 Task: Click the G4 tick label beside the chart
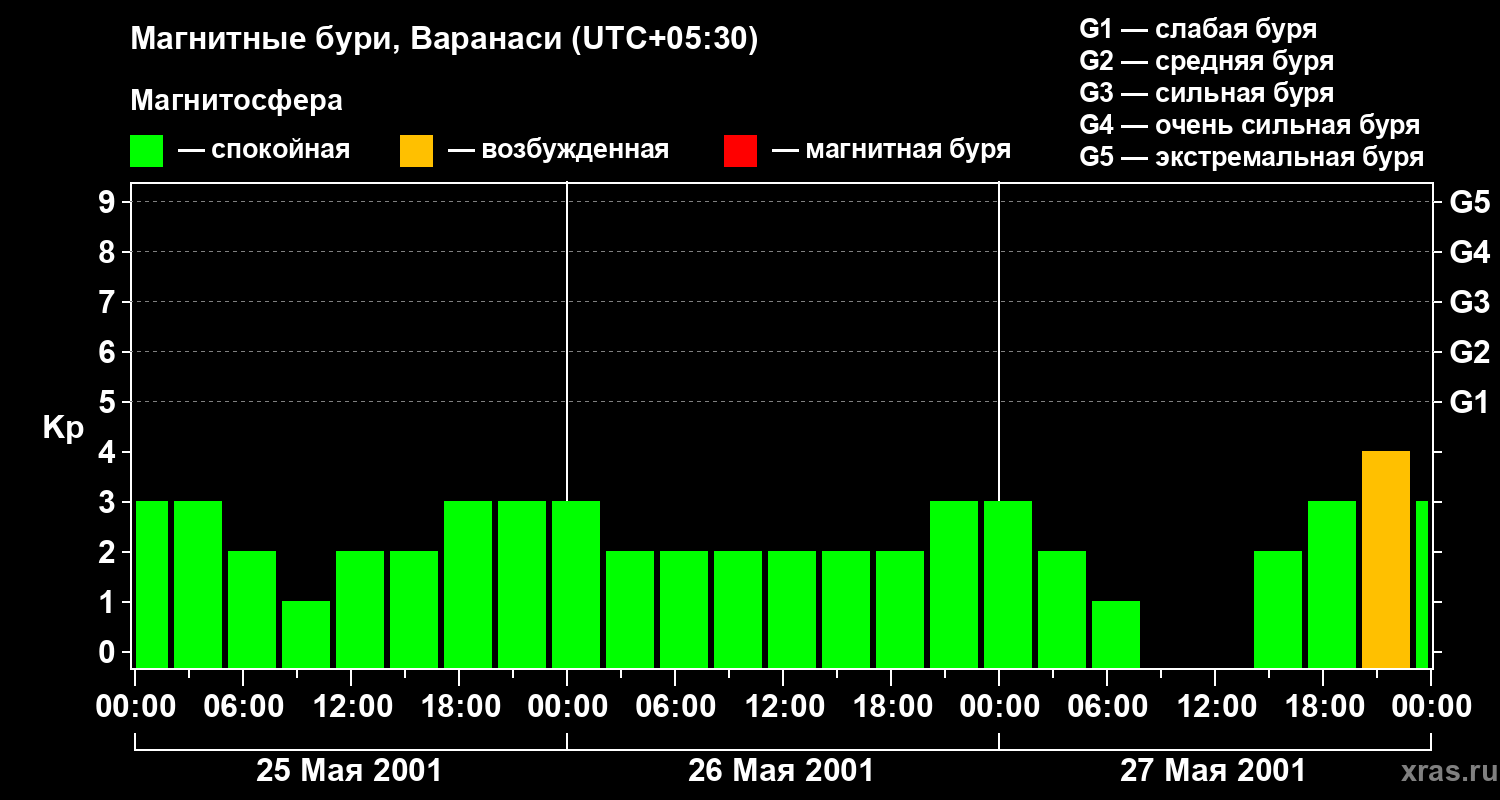(x=1469, y=252)
